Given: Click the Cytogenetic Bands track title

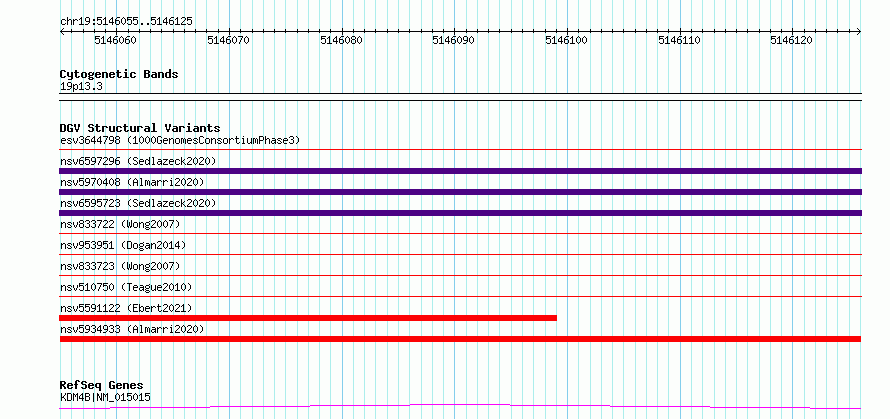Looking at the screenshot, I should coord(119,74).
